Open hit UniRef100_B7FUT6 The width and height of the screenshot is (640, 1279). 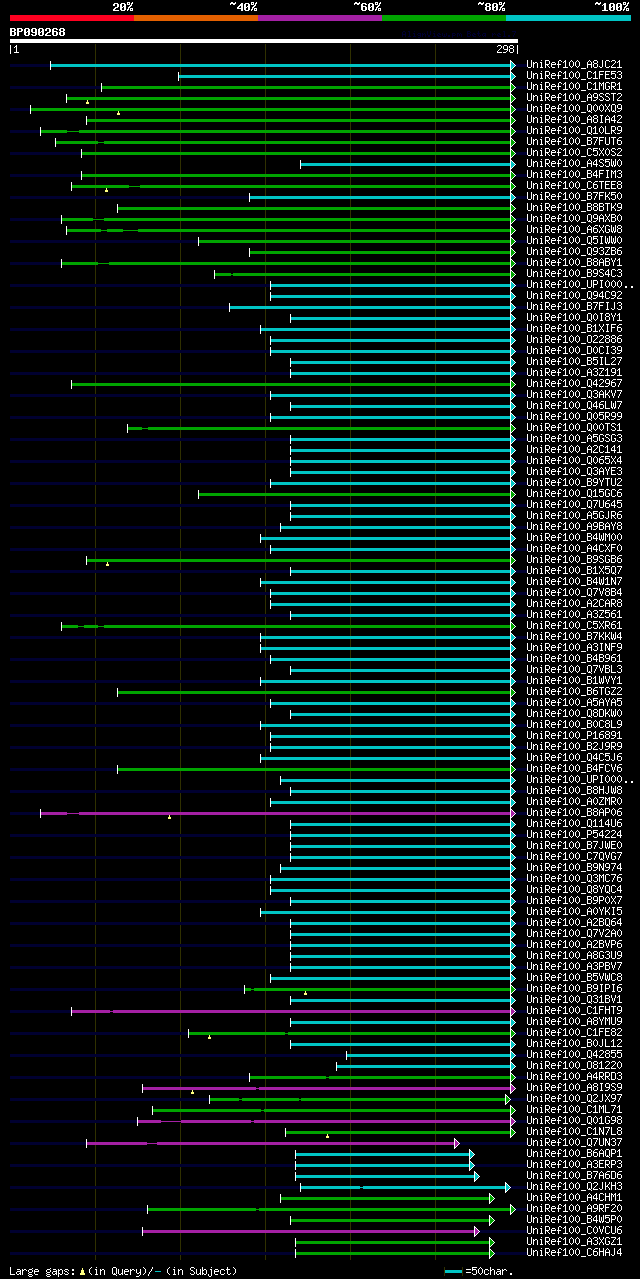tap(574, 141)
